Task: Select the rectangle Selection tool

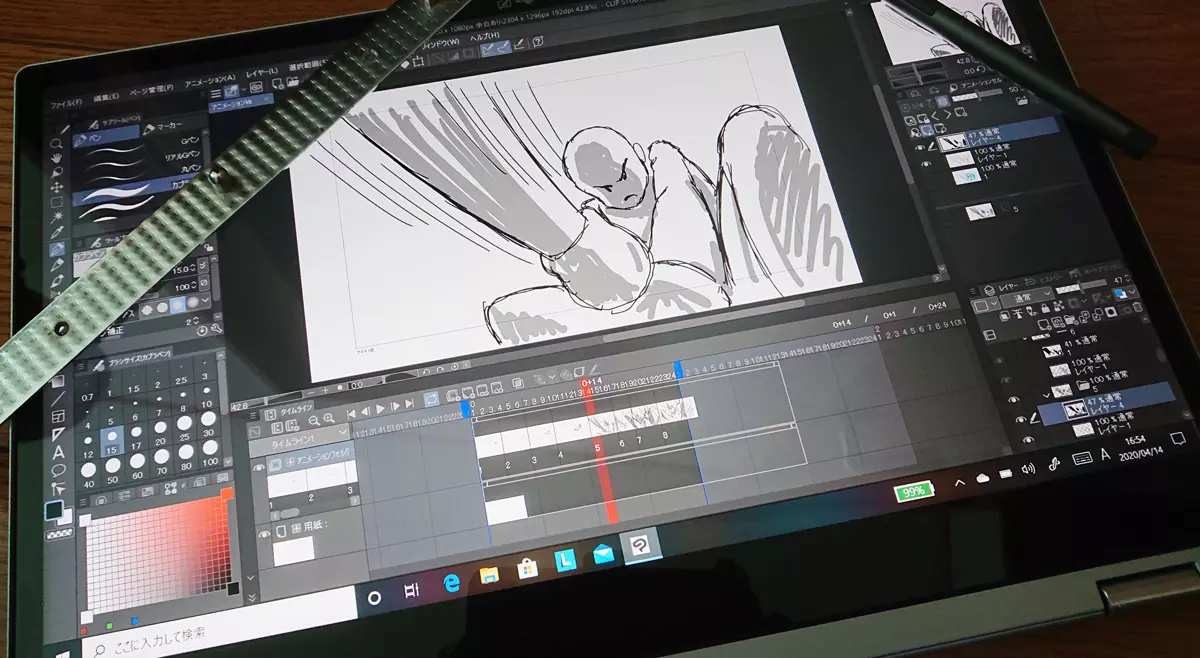Action: pos(57,201)
